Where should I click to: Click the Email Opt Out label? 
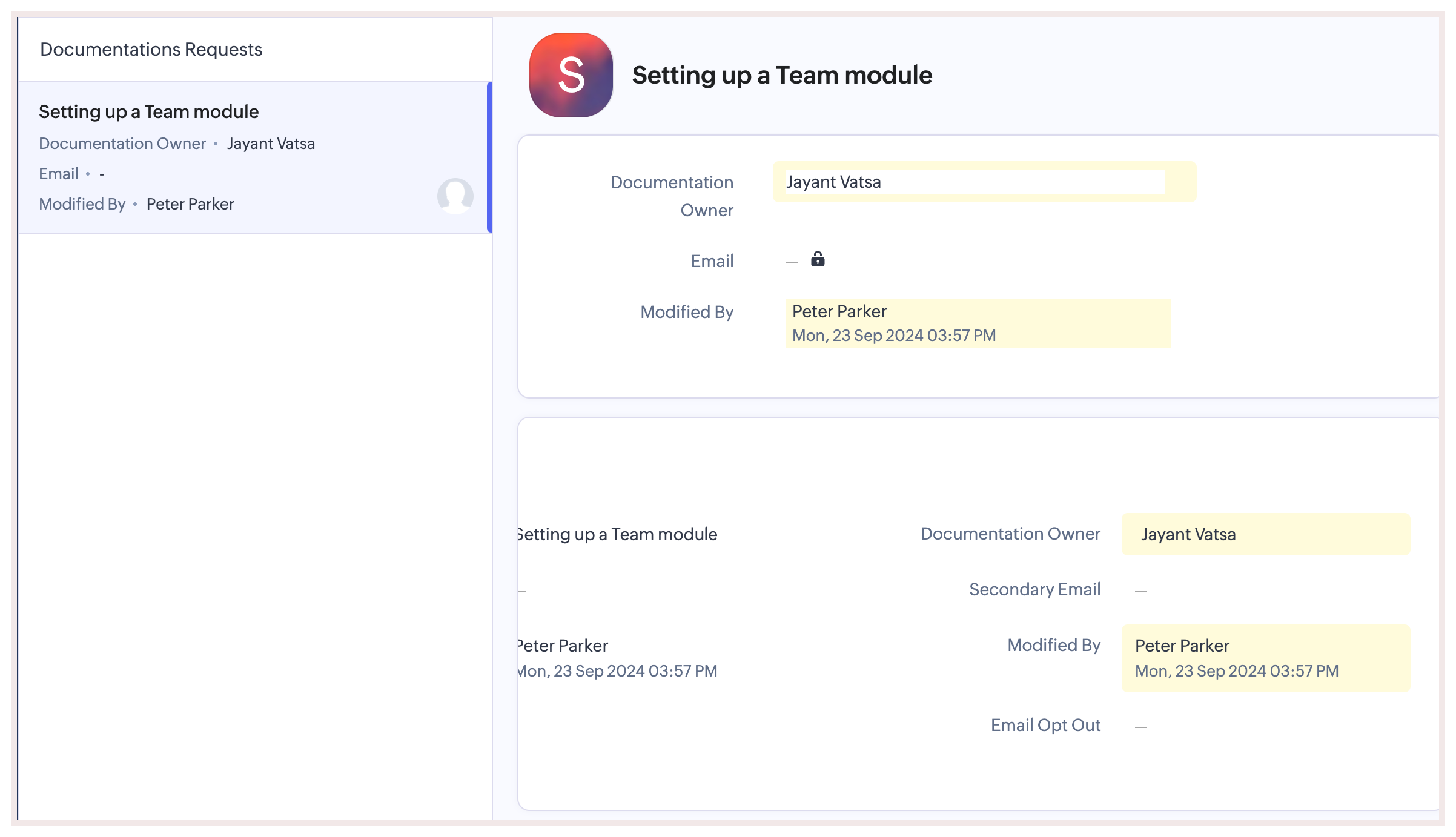click(1045, 726)
